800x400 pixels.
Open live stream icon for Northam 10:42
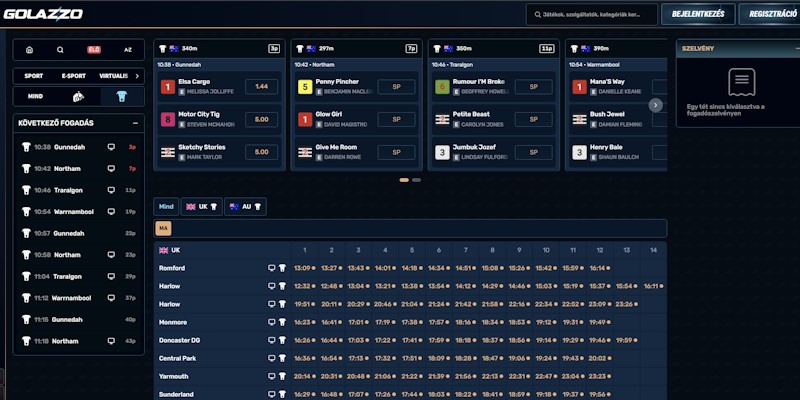point(111,168)
